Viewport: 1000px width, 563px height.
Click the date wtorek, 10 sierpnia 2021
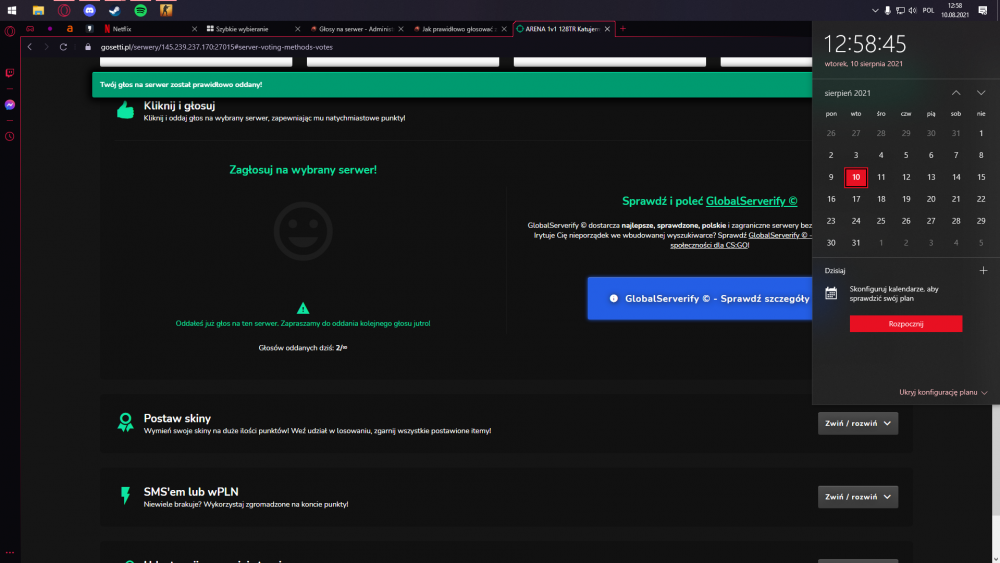coord(864,64)
